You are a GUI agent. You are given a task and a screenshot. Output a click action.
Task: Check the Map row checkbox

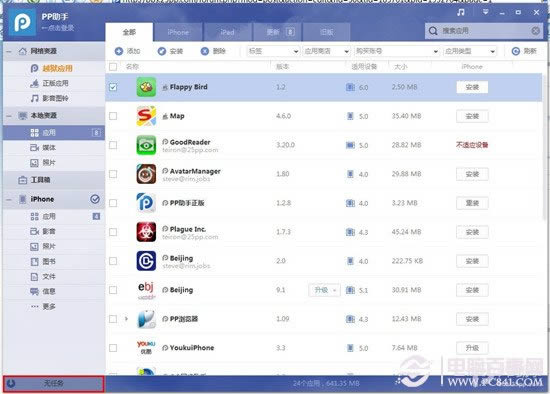click(x=113, y=116)
